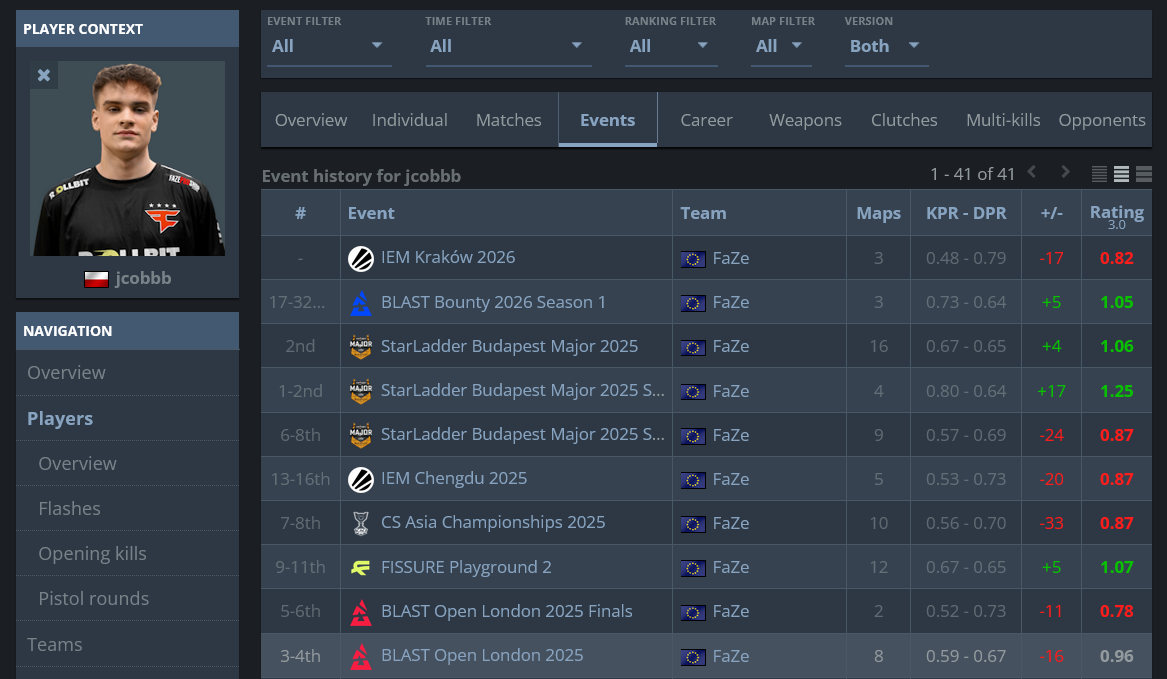1167x679 pixels.
Task: Sort table by Maps column
Action: [878, 213]
